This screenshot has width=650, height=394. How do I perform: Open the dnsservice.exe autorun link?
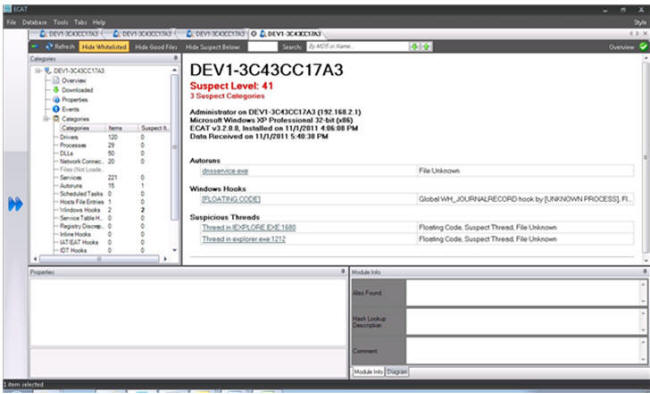click(x=225, y=171)
